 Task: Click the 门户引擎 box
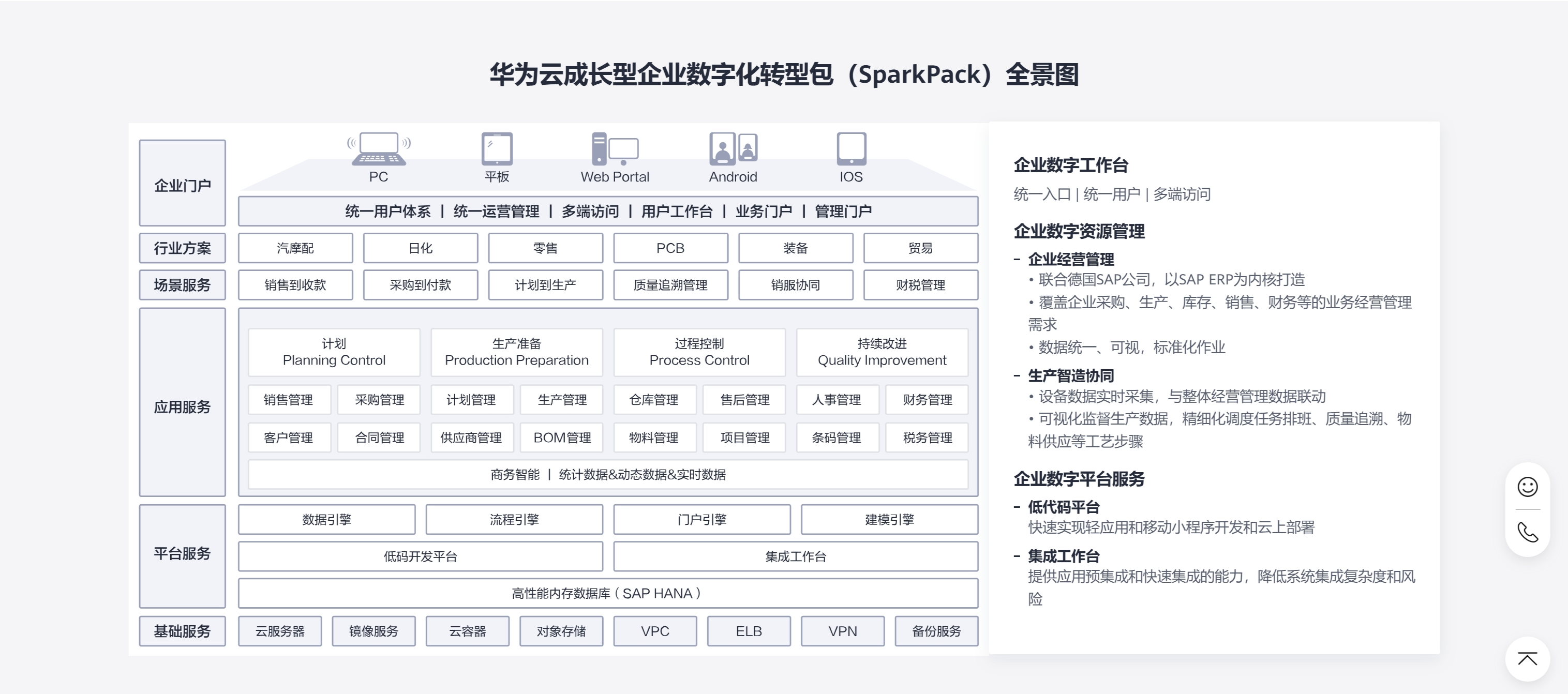pyautogui.click(x=702, y=519)
